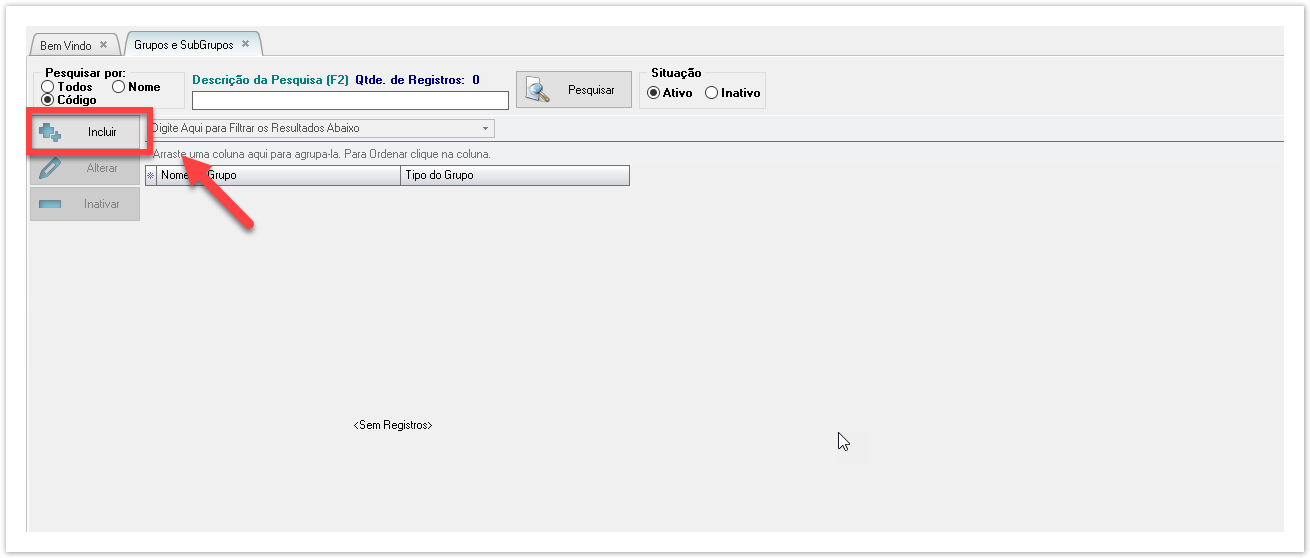Click the empty grid Sem Registros area
This screenshot has width=1310, height=558.
click(392, 425)
